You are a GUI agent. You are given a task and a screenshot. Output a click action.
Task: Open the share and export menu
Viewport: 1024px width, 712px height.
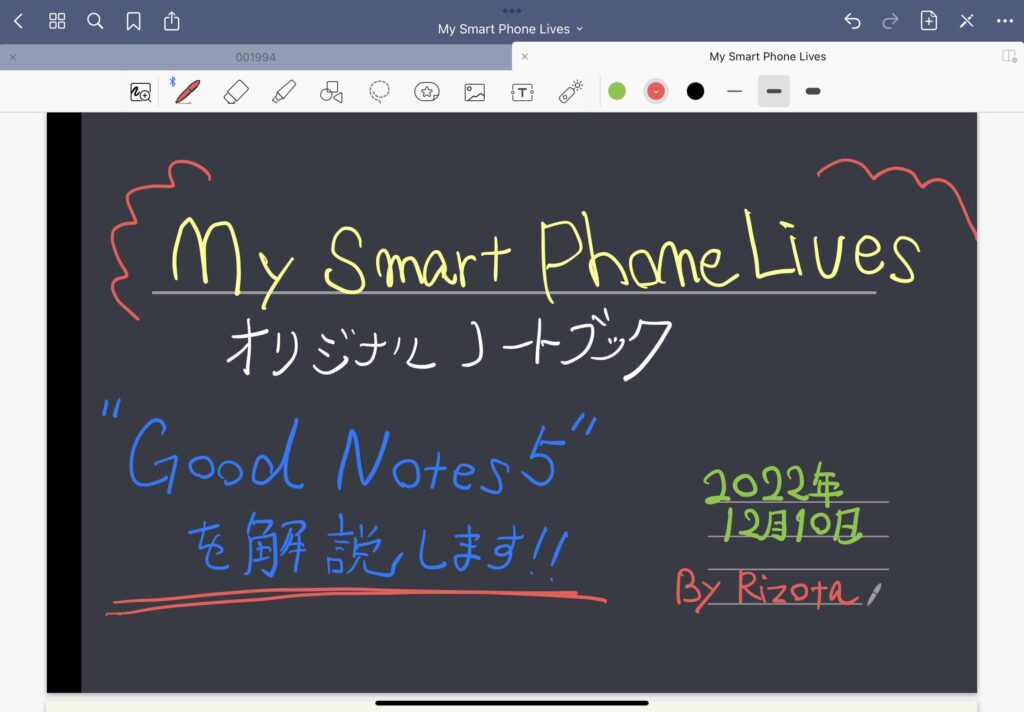point(172,21)
